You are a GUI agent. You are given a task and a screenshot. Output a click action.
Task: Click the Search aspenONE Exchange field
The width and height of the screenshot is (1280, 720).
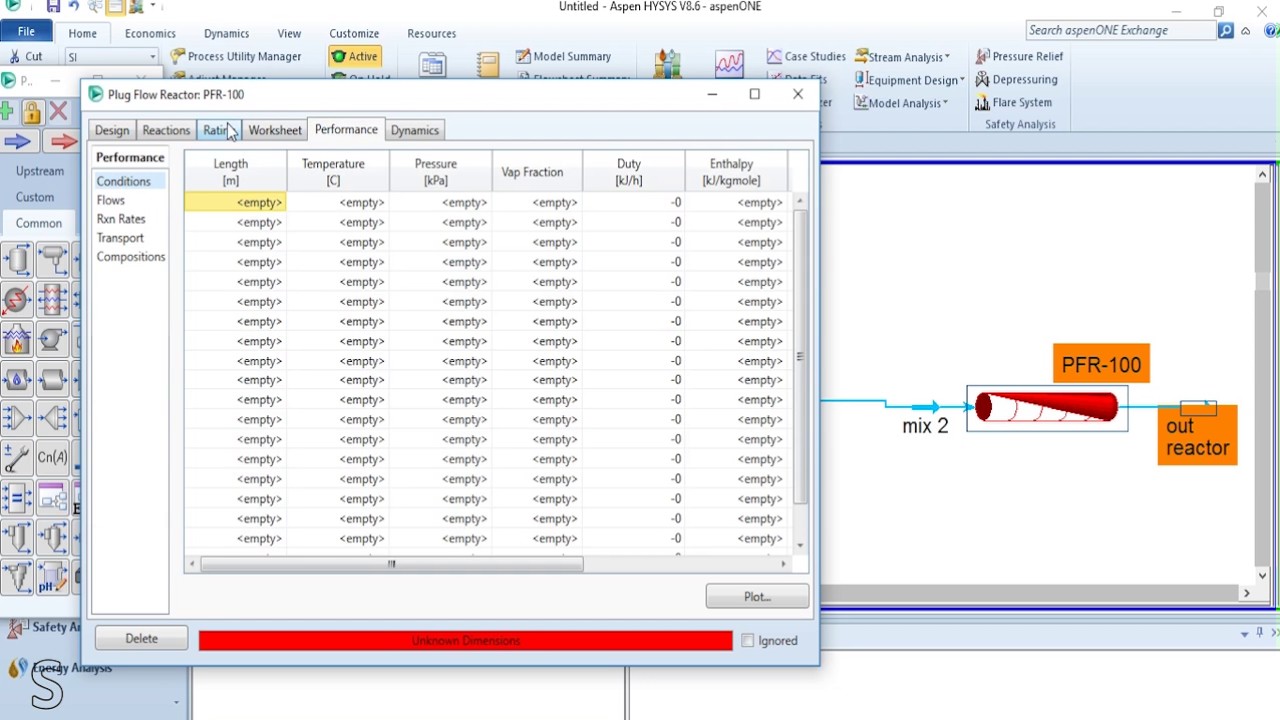click(1120, 31)
